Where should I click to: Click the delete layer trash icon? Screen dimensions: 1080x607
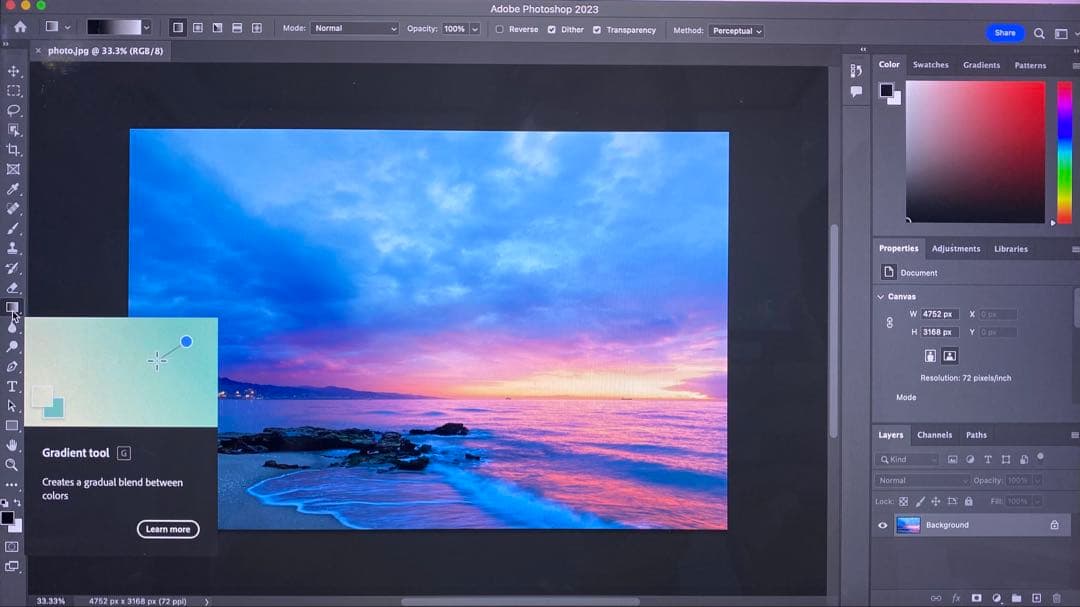[x=1057, y=597]
